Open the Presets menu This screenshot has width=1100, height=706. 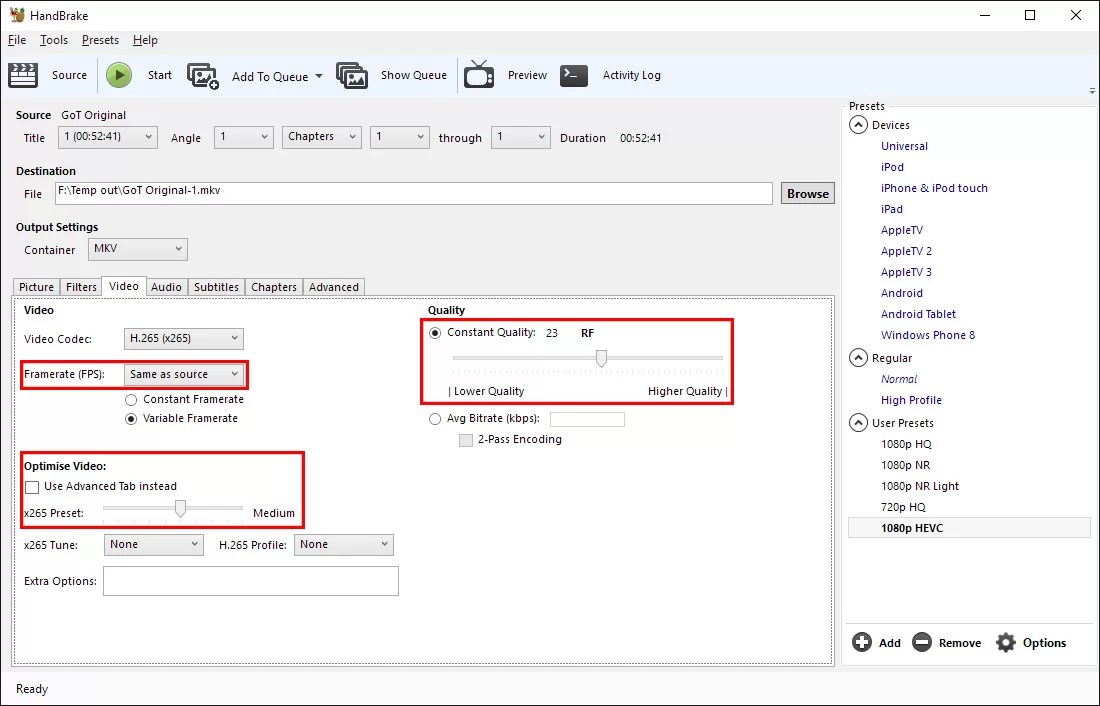100,40
